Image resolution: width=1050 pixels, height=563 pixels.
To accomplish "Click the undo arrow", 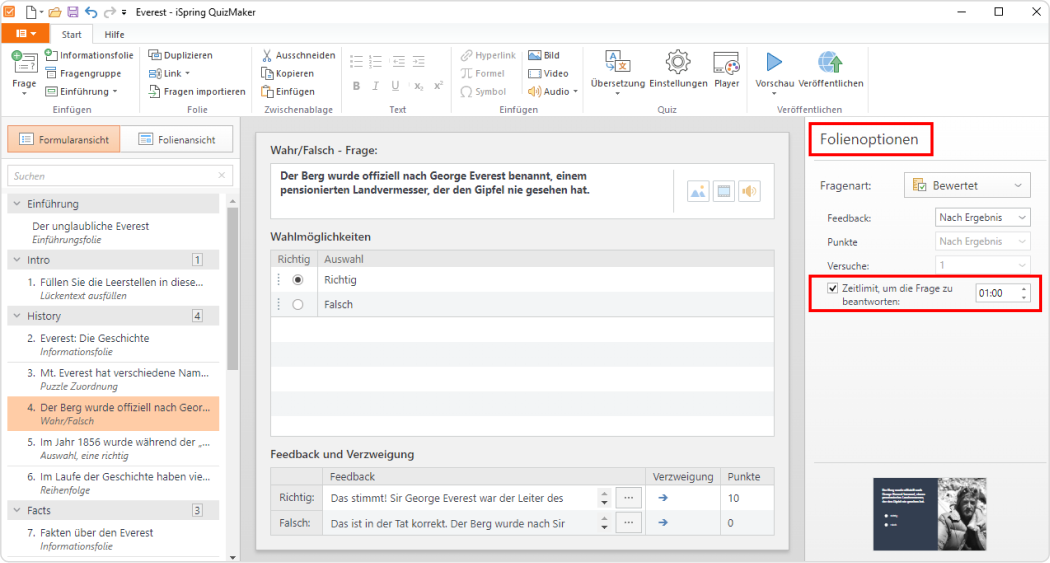I will tap(91, 12).
